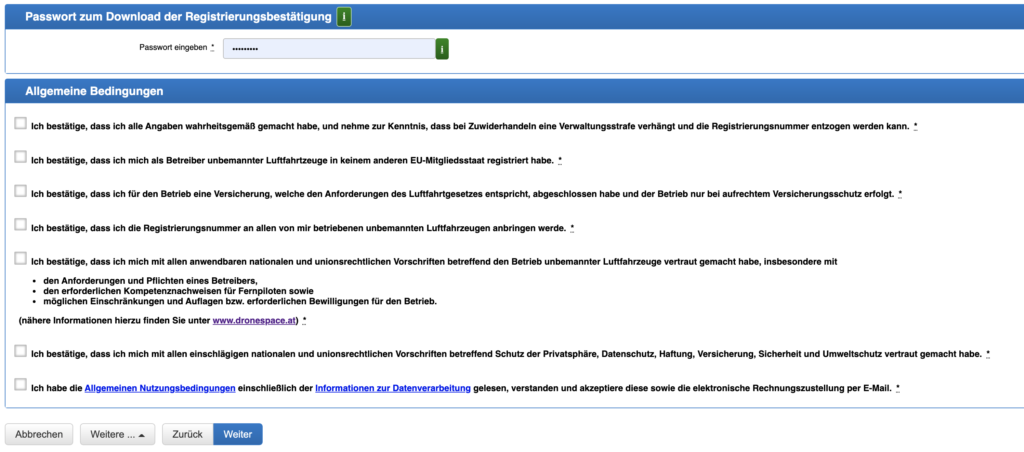Click the Passwort eingeben input field
Viewport: 1024px width, 452px height.
pos(328,48)
